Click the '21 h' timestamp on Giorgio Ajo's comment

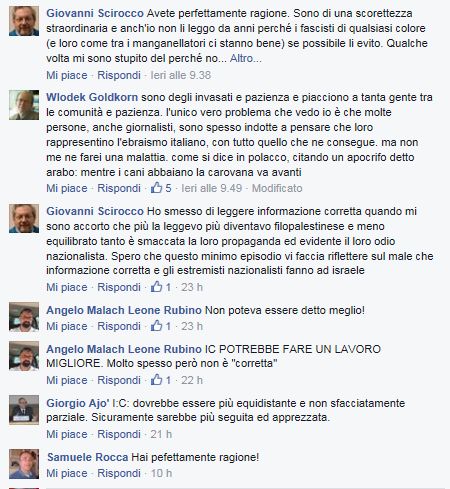(x=161, y=434)
